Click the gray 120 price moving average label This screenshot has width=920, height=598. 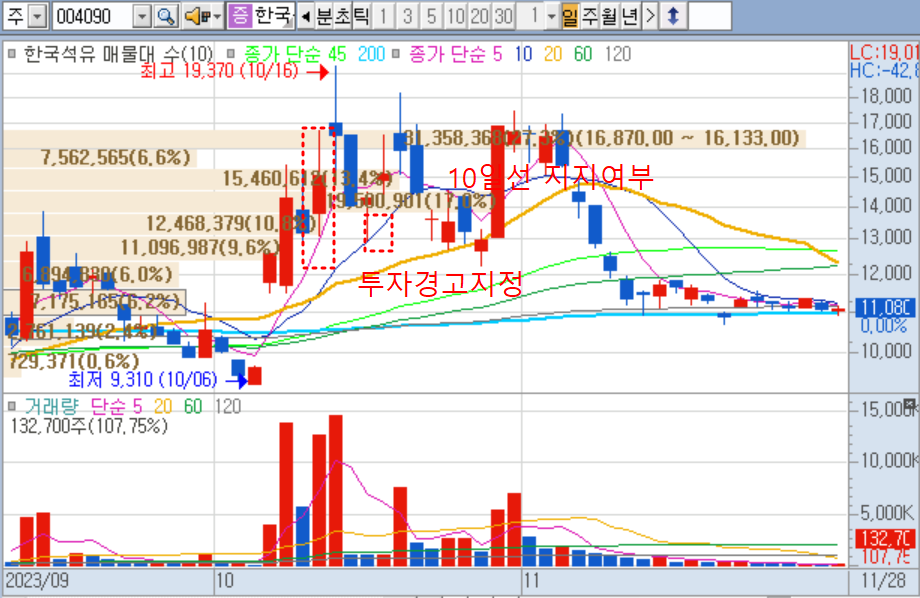(617, 54)
